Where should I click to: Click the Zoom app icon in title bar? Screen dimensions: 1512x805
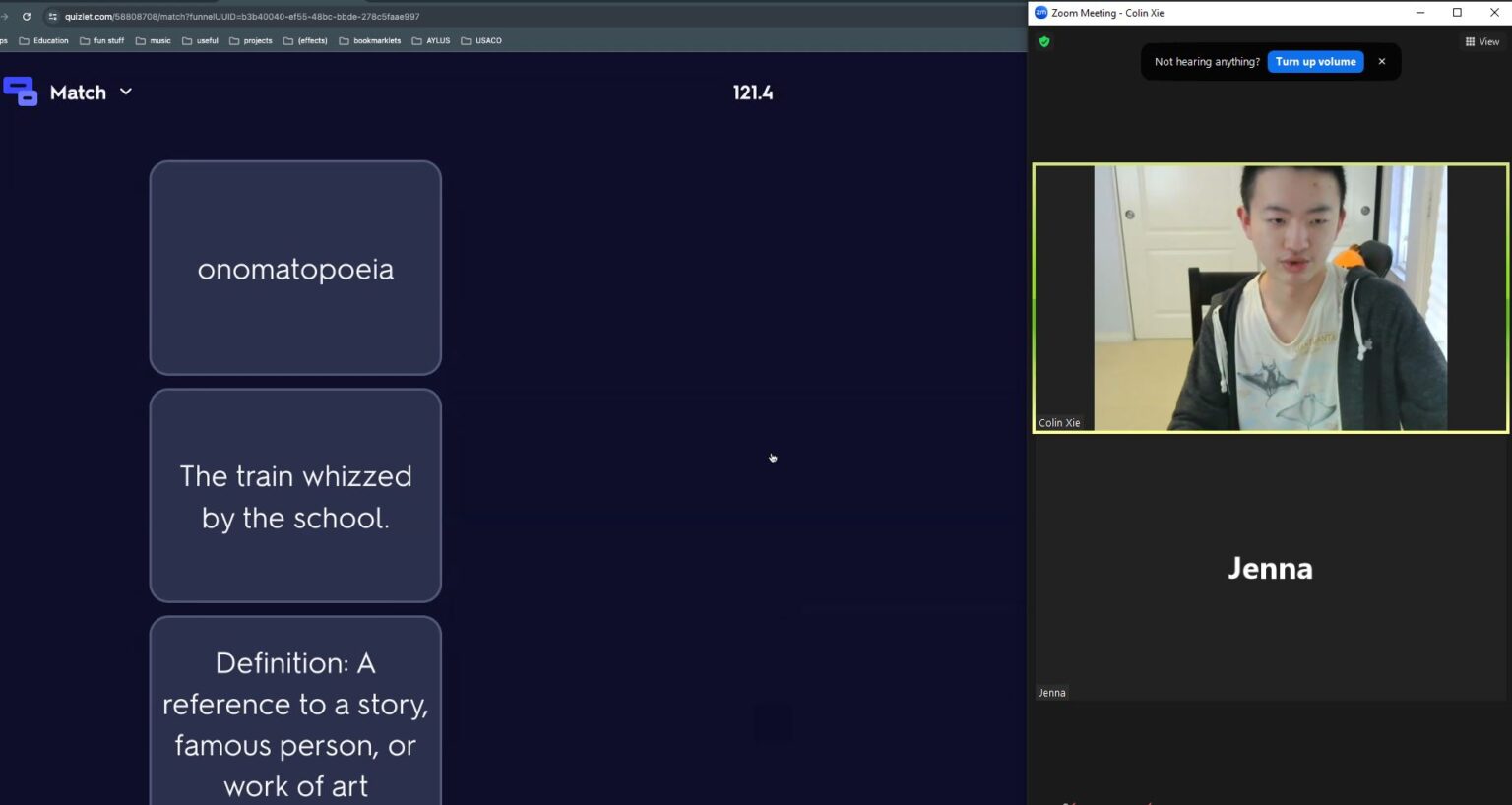(1040, 13)
